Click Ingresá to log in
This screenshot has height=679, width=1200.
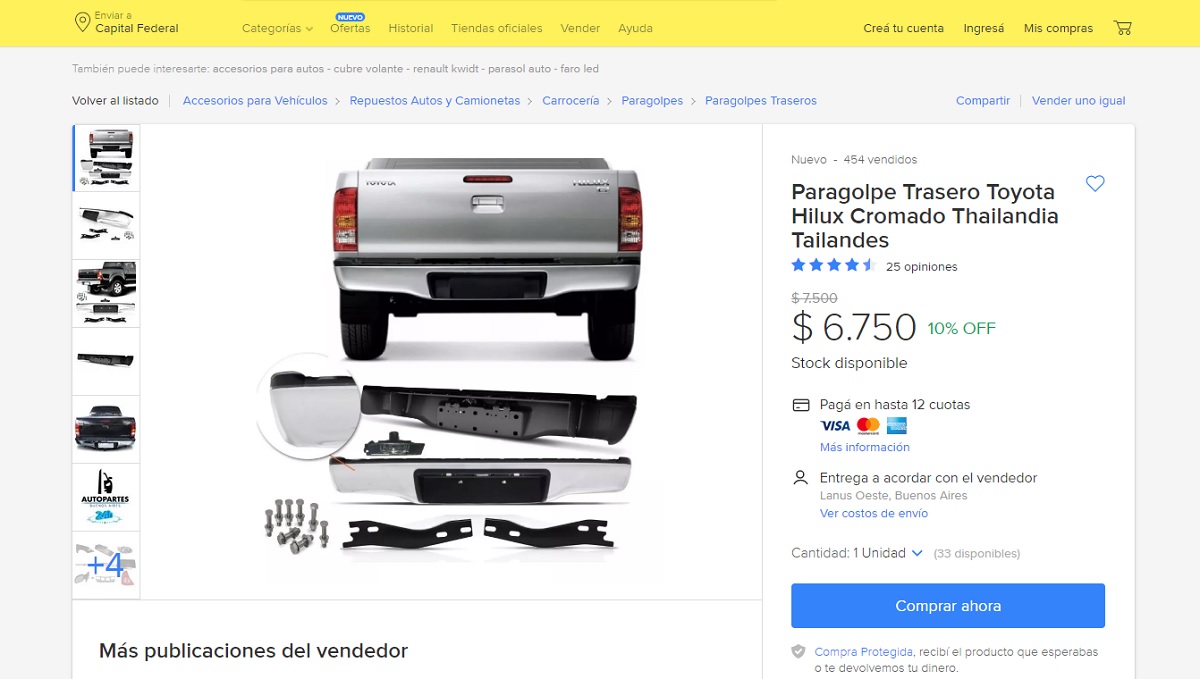point(984,28)
